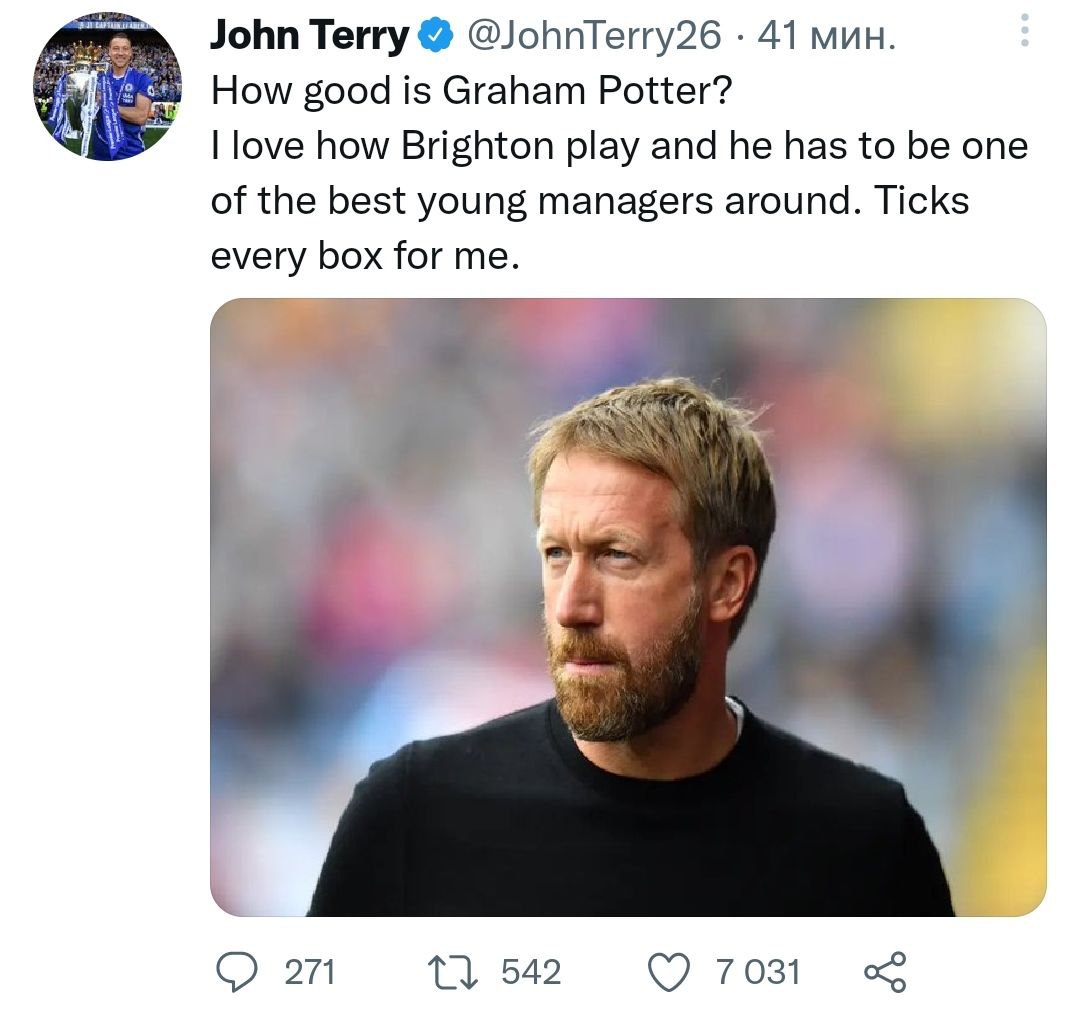Click the retweet count 542
The height and width of the screenshot is (1017, 1080).
click(x=530, y=971)
